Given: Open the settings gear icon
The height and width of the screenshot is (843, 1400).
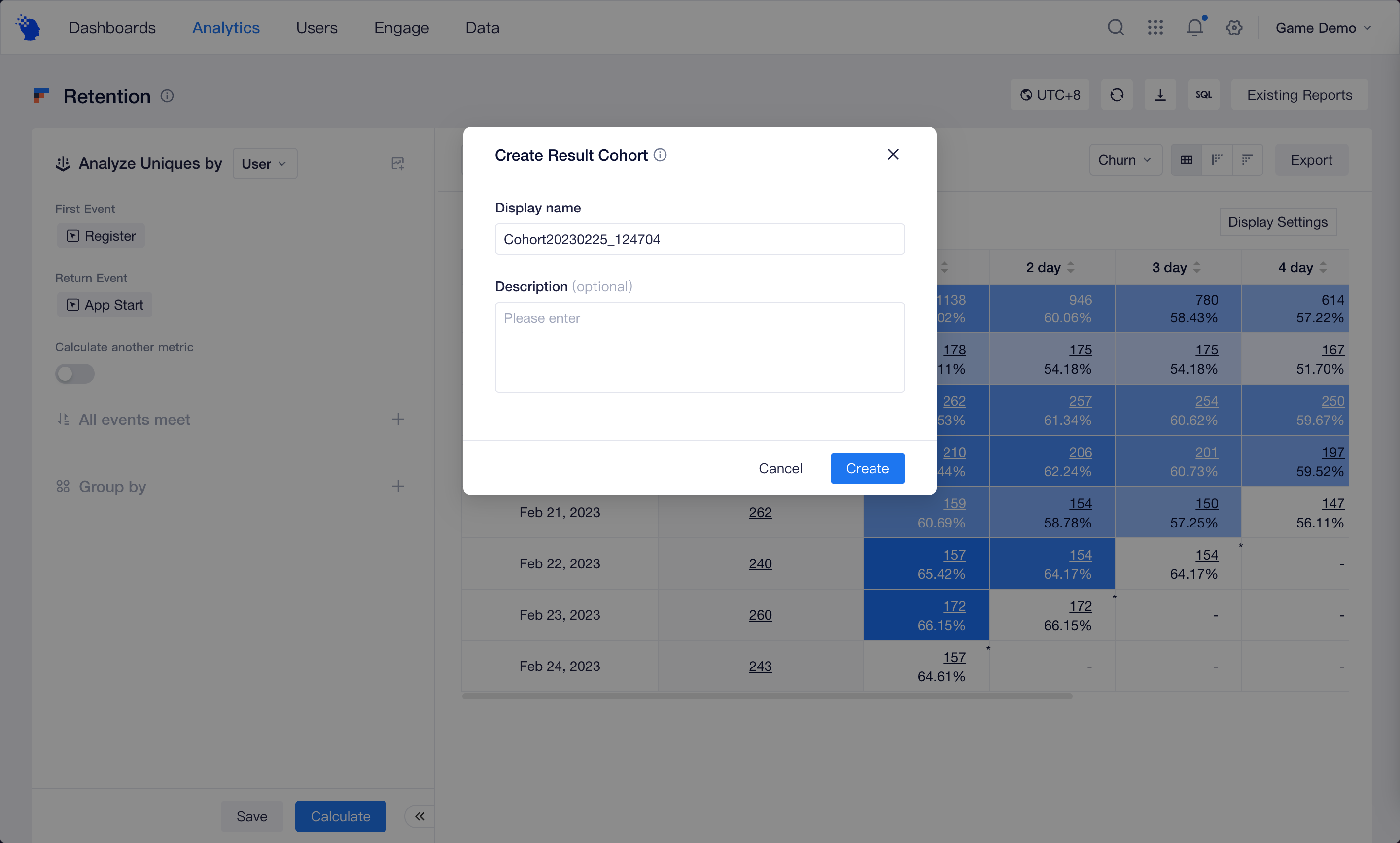Looking at the screenshot, I should click(1234, 27).
